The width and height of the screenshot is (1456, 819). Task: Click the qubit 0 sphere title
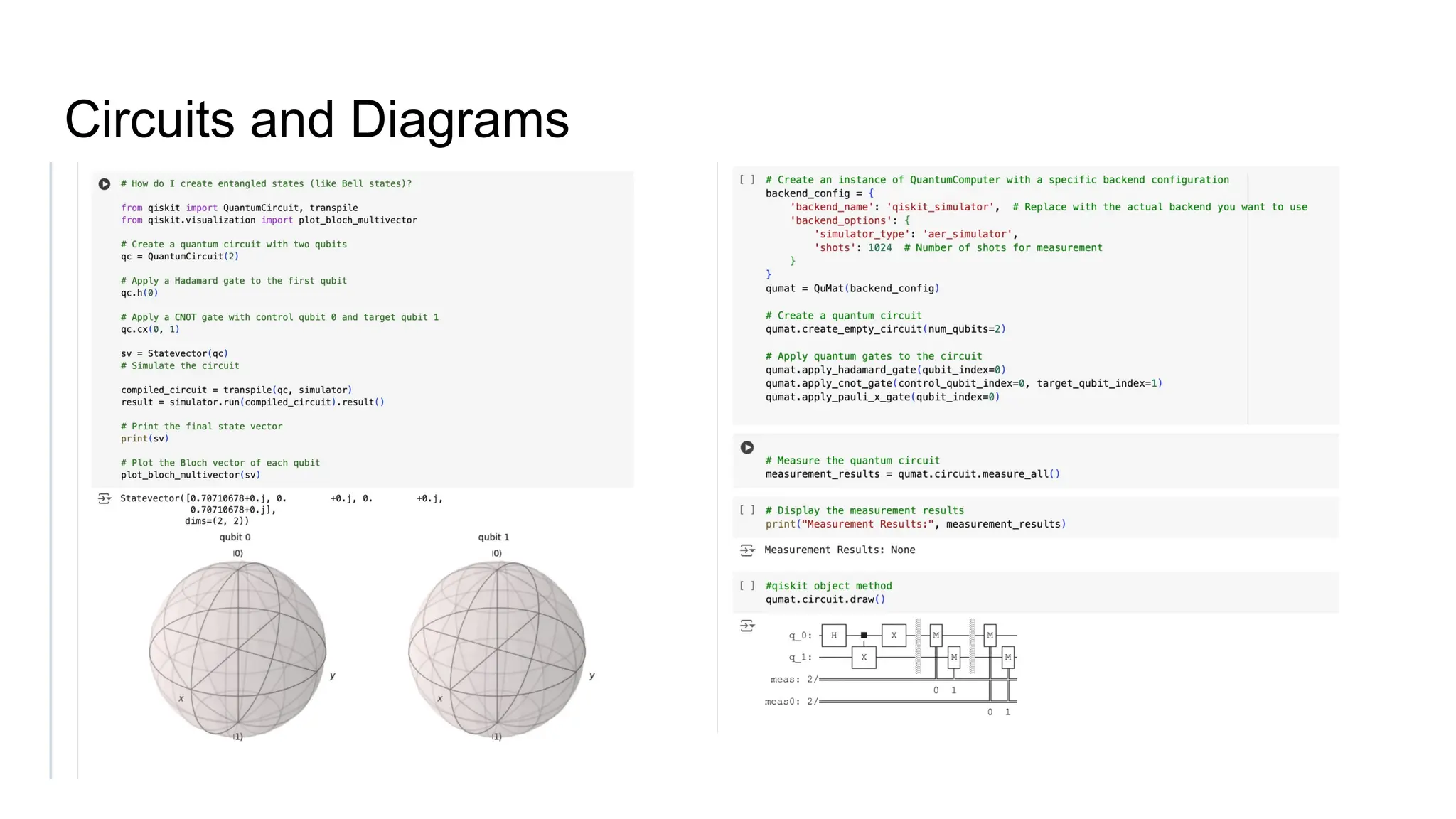click(235, 537)
